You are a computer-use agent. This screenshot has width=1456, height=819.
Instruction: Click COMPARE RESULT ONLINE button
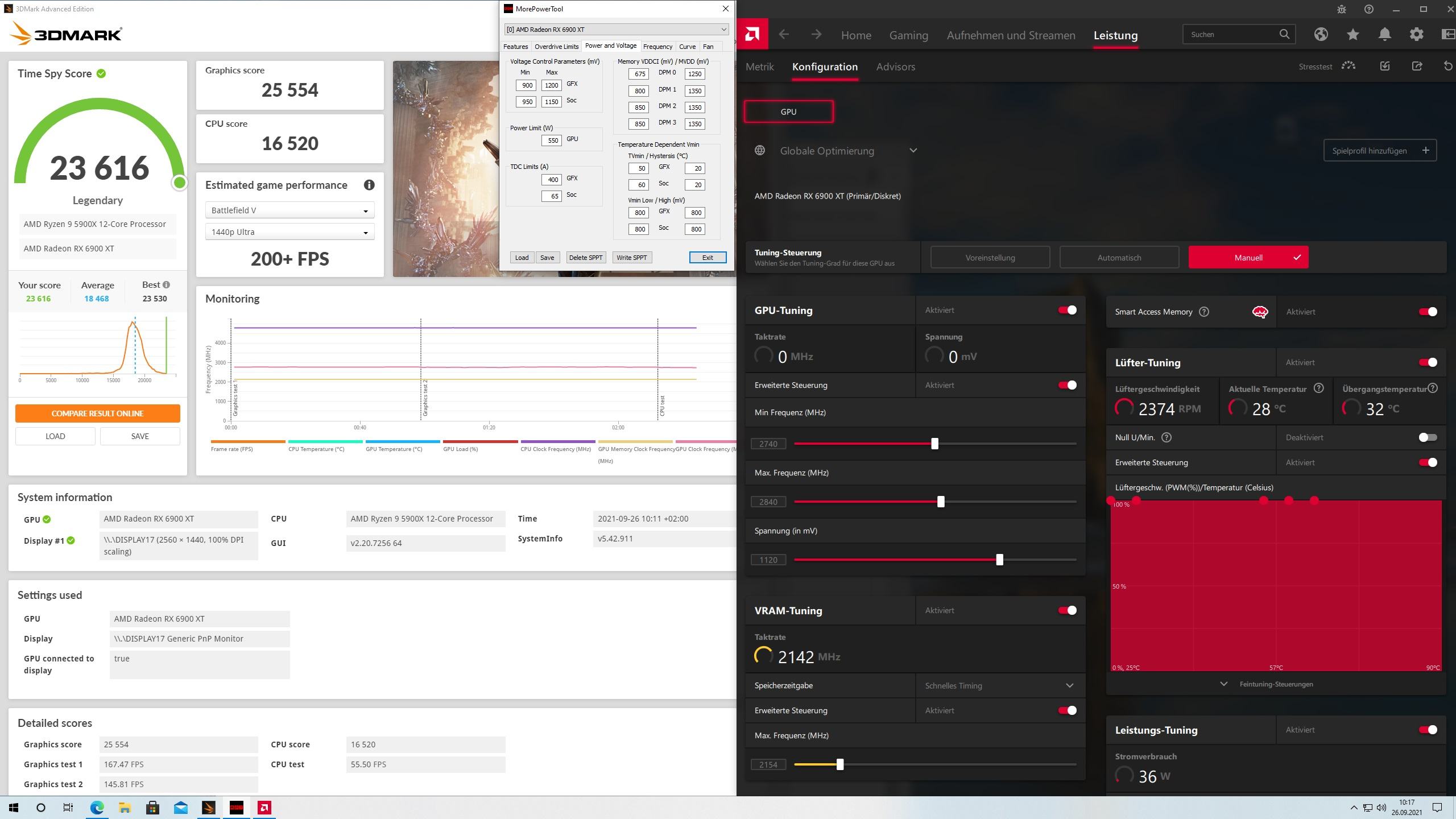[x=97, y=413]
